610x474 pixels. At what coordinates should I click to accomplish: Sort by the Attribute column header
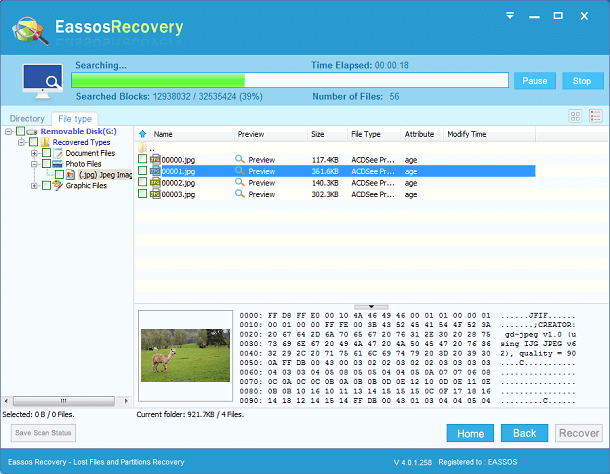click(x=422, y=134)
